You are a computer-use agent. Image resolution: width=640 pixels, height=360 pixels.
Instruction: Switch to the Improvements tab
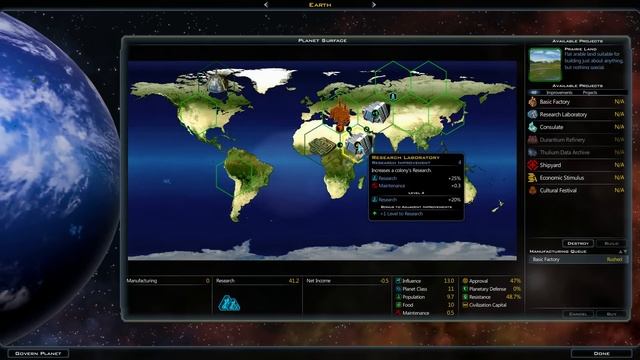[559, 93]
